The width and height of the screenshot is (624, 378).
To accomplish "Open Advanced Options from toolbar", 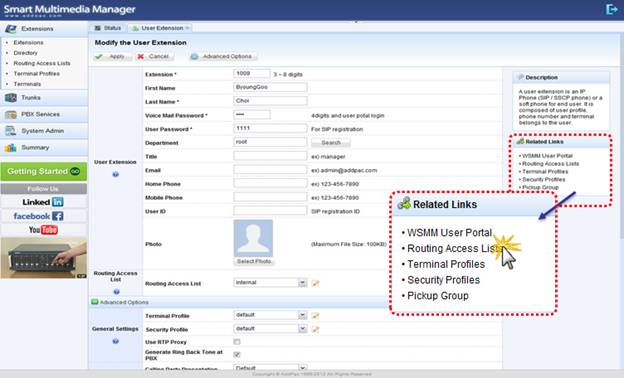I will click(223, 57).
